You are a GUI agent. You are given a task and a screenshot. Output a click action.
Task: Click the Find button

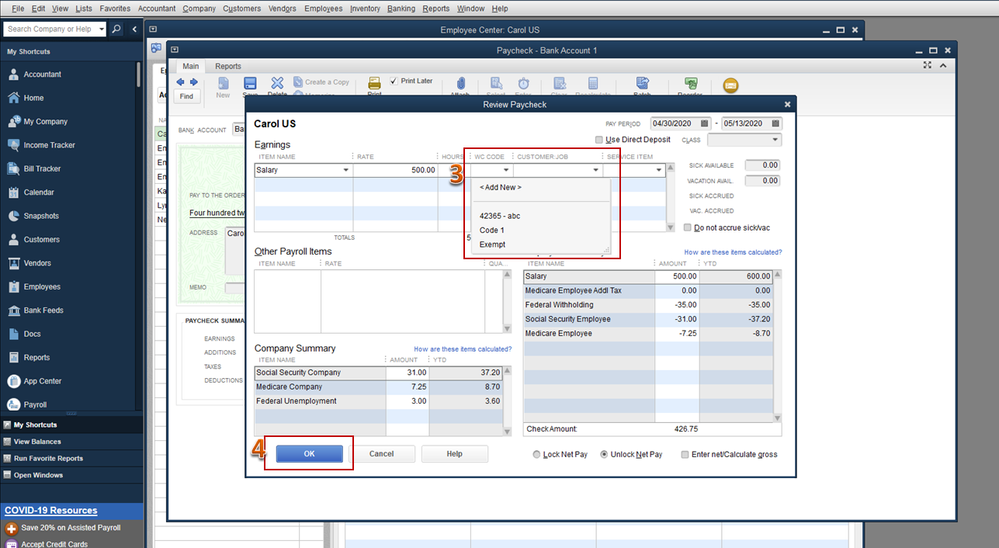coord(187,96)
